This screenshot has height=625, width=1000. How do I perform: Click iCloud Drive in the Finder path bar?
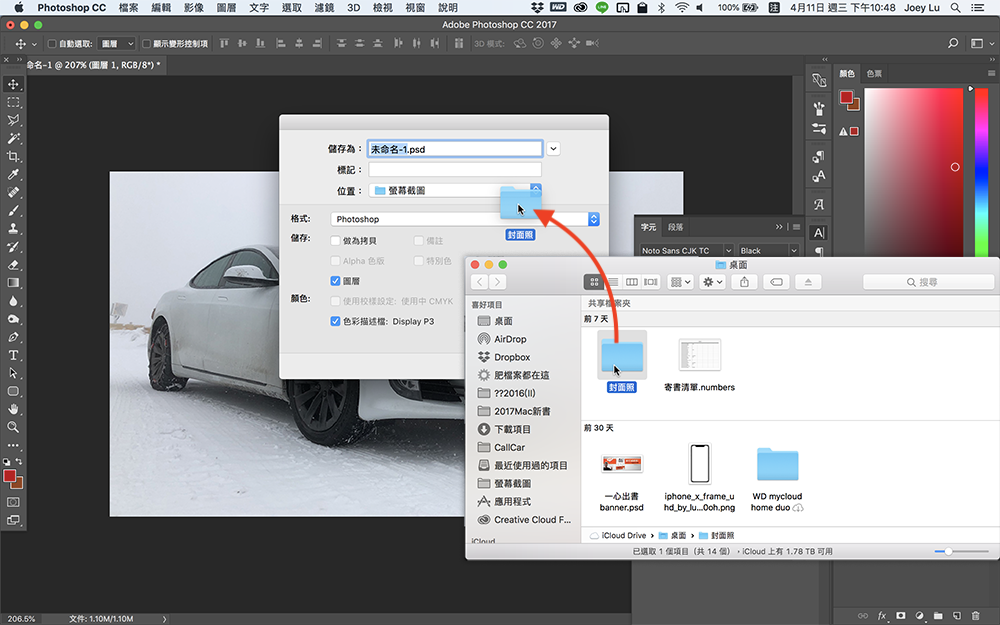617,536
